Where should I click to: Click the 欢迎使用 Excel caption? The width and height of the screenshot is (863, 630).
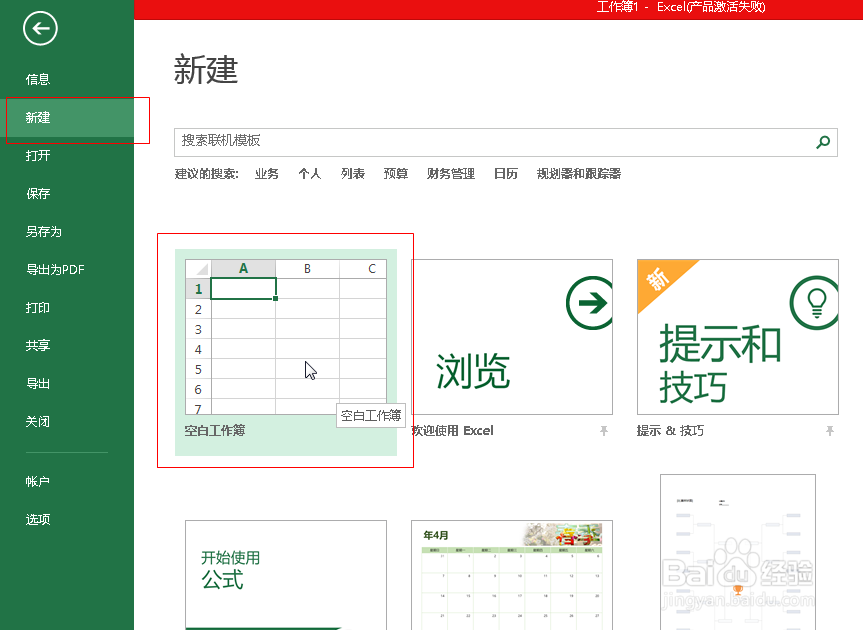point(452,431)
